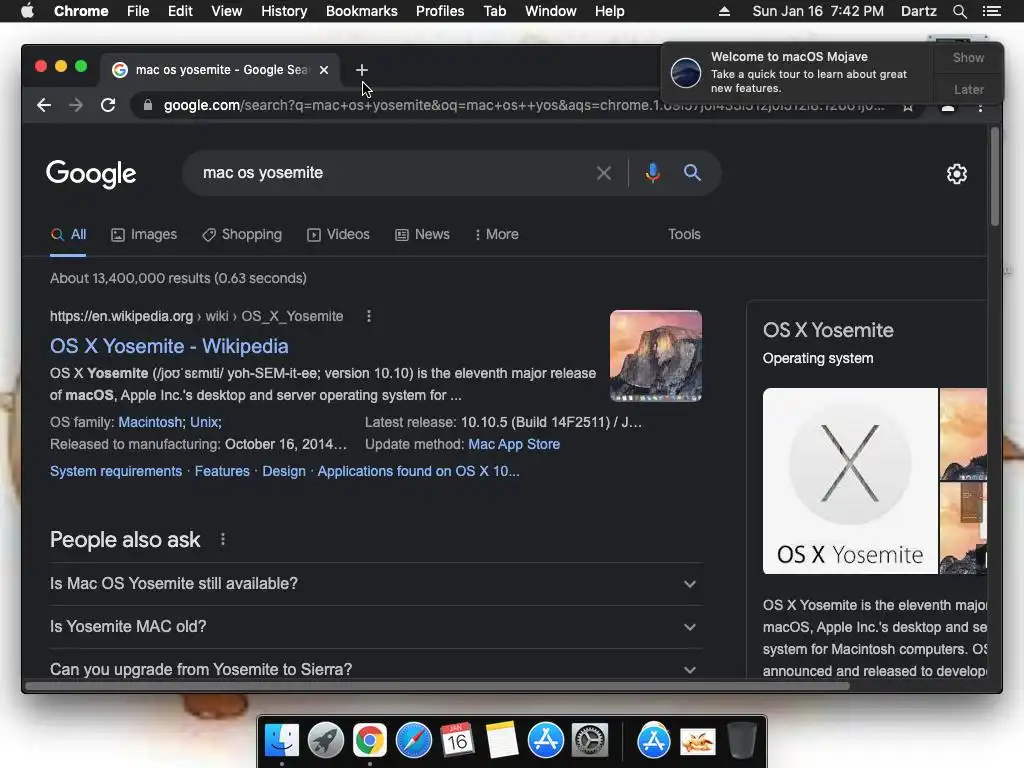Click the browser forward arrow
The height and width of the screenshot is (768, 1024).
(76, 105)
